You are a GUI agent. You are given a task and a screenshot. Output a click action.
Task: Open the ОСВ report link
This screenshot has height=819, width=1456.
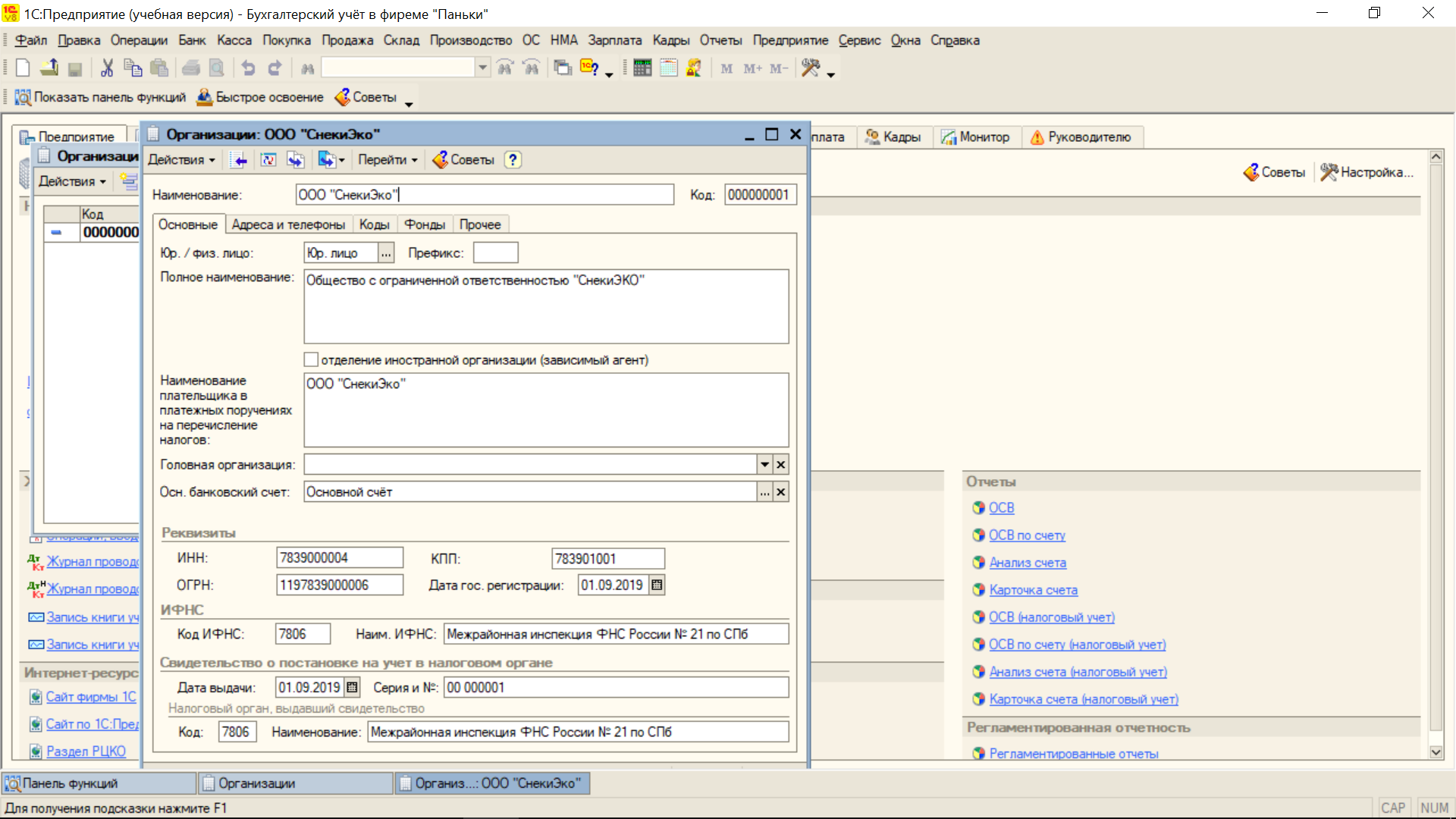coord(1001,507)
